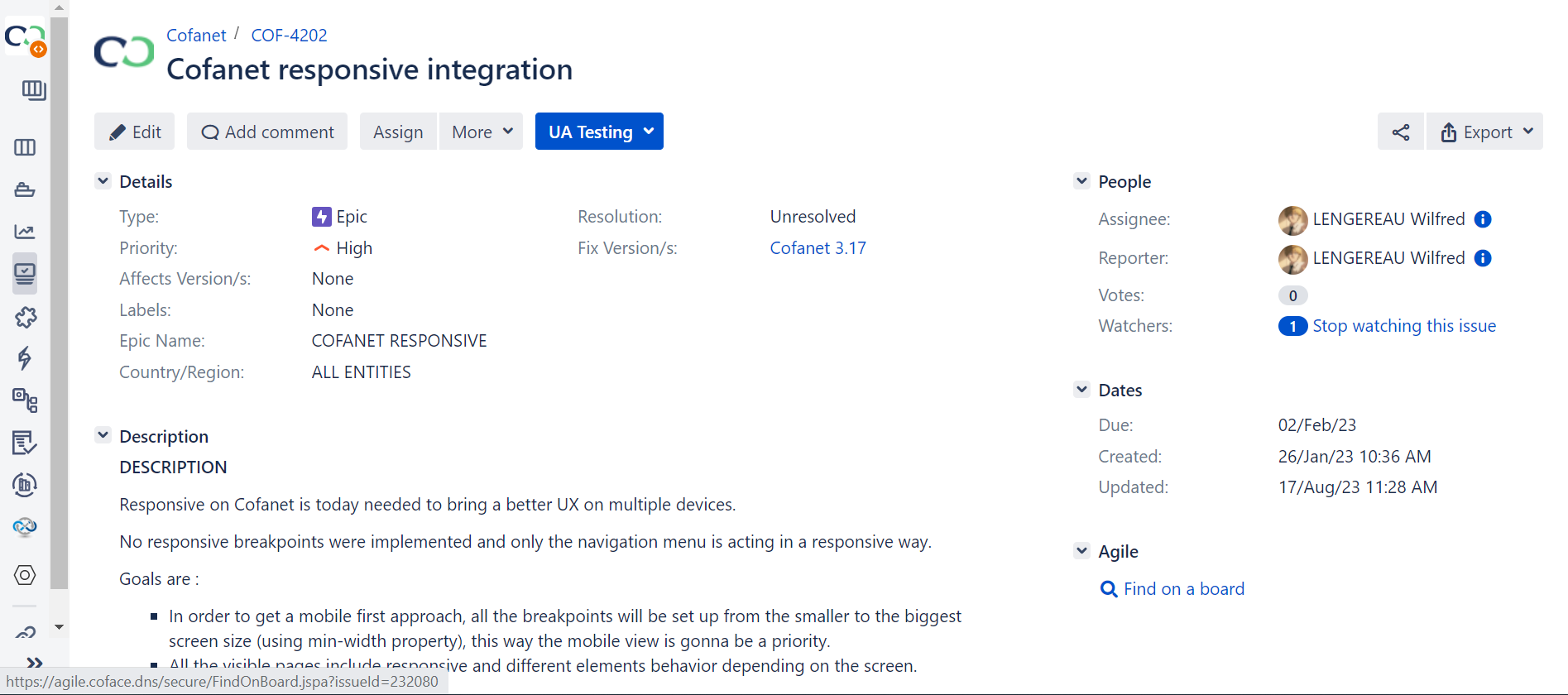Open the Cofanet 3.17 fix version link
Screen dimensions: 1568x695
[818, 248]
